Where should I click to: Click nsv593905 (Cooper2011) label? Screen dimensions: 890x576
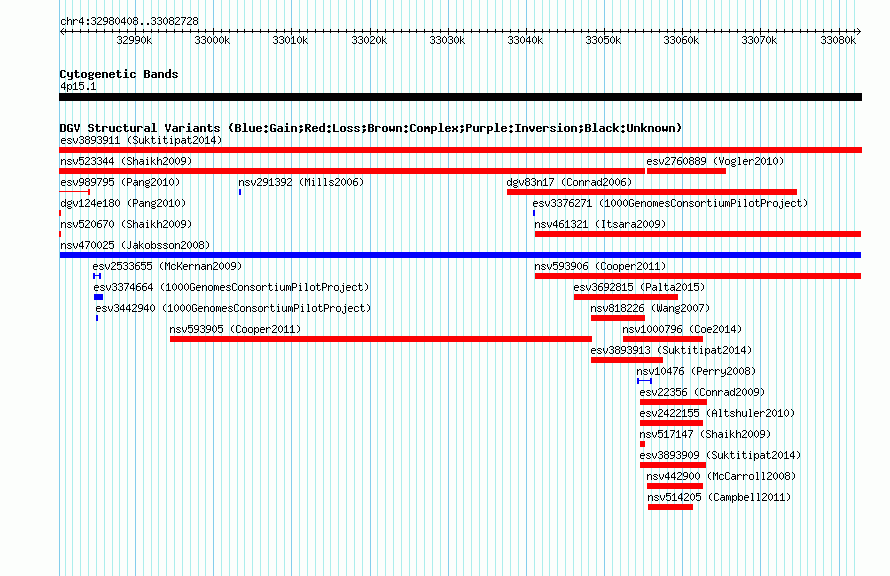[x=236, y=329]
